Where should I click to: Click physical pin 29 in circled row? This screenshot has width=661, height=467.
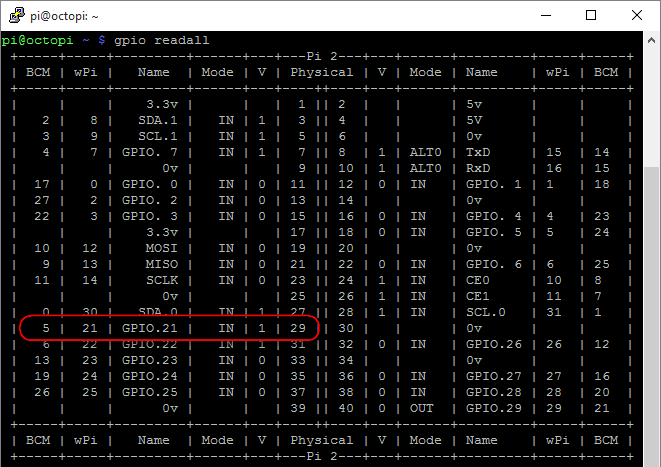coord(298,328)
